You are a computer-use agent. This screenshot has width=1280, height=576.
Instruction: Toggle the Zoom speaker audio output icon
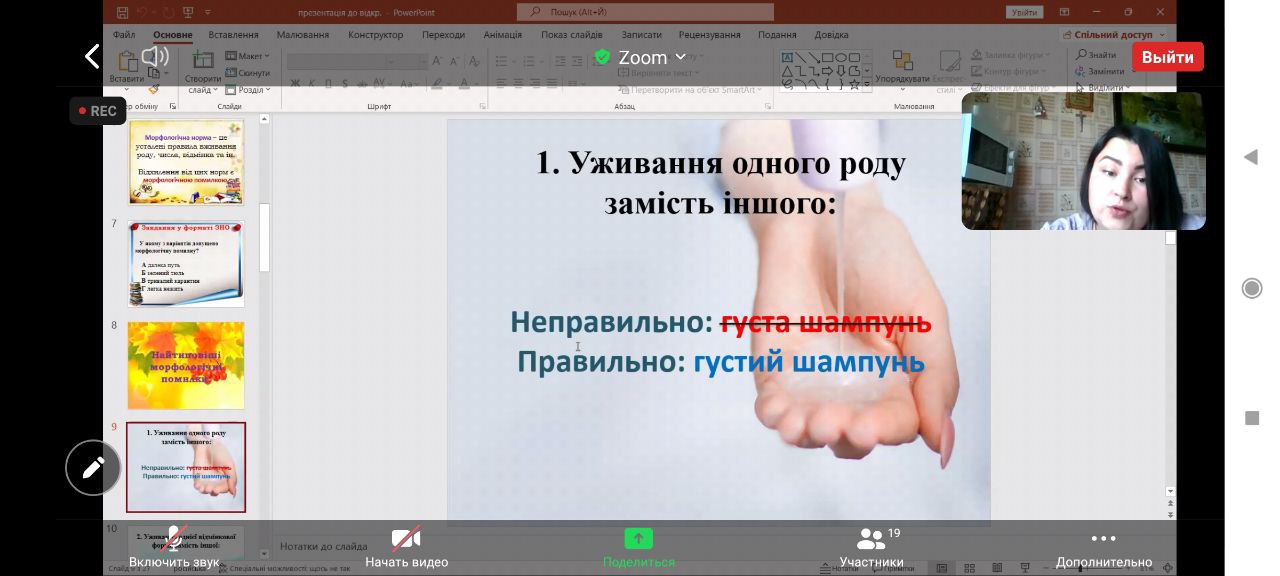(x=155, y=56)
